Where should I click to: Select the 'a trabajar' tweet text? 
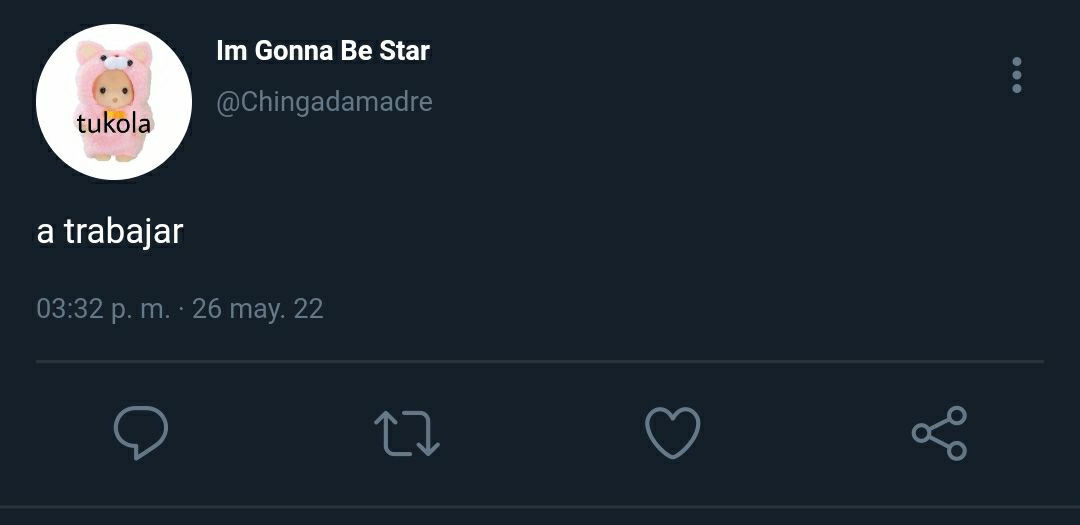pyautogui.click(x=110, y=231)
